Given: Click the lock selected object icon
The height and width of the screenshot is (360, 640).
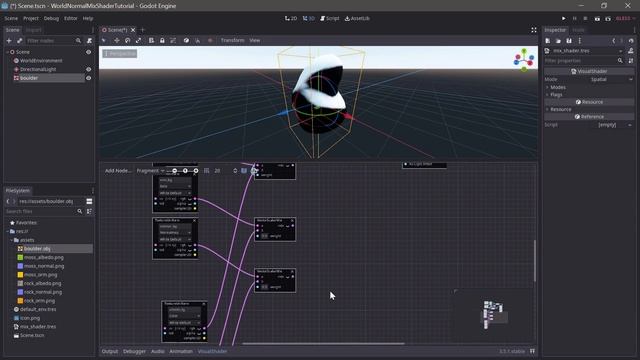Looking at the screenshot, I should 162,40.
